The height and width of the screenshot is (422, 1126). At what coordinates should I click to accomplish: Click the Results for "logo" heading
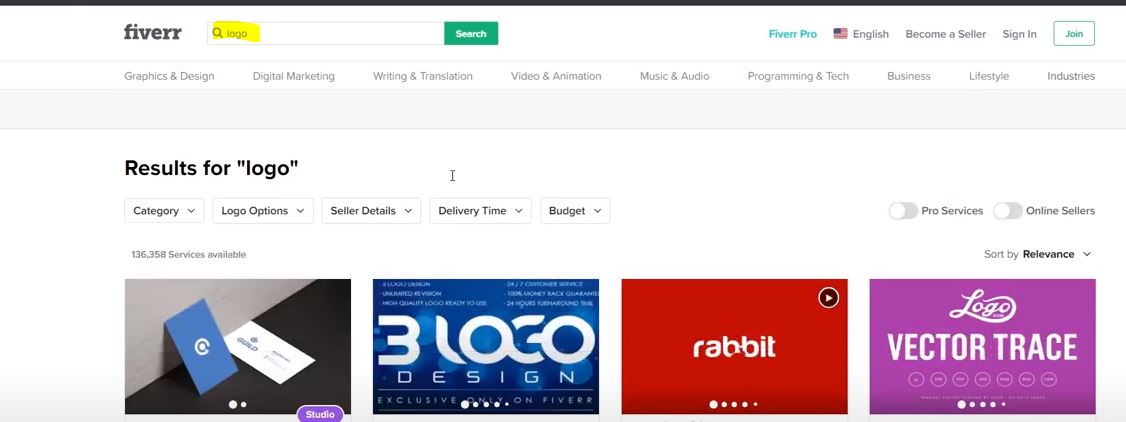[x=211, y=168]
